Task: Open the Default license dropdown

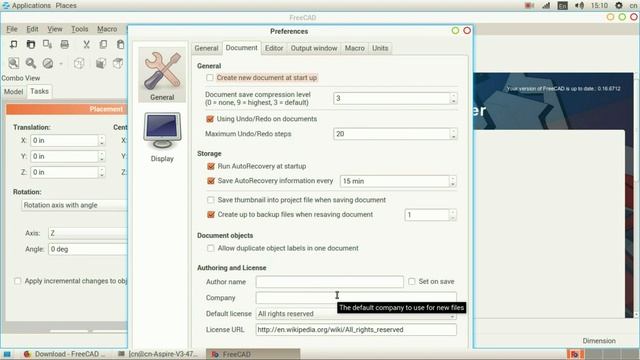Action: 356,313
